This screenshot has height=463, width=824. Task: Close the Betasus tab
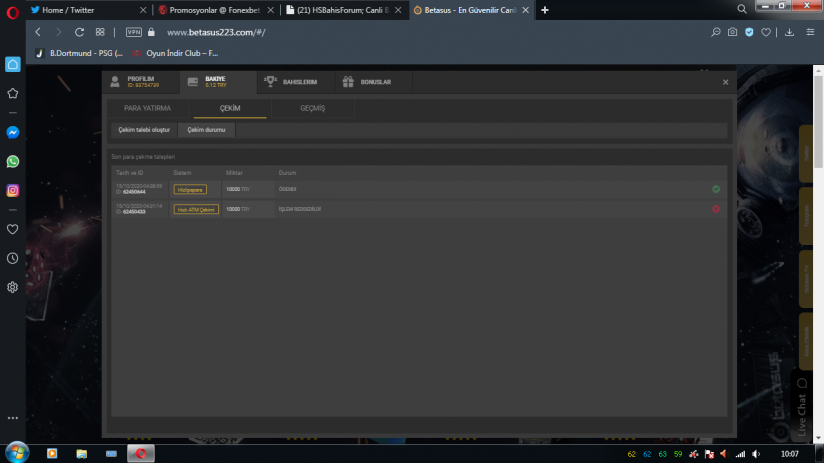point(526,10)
